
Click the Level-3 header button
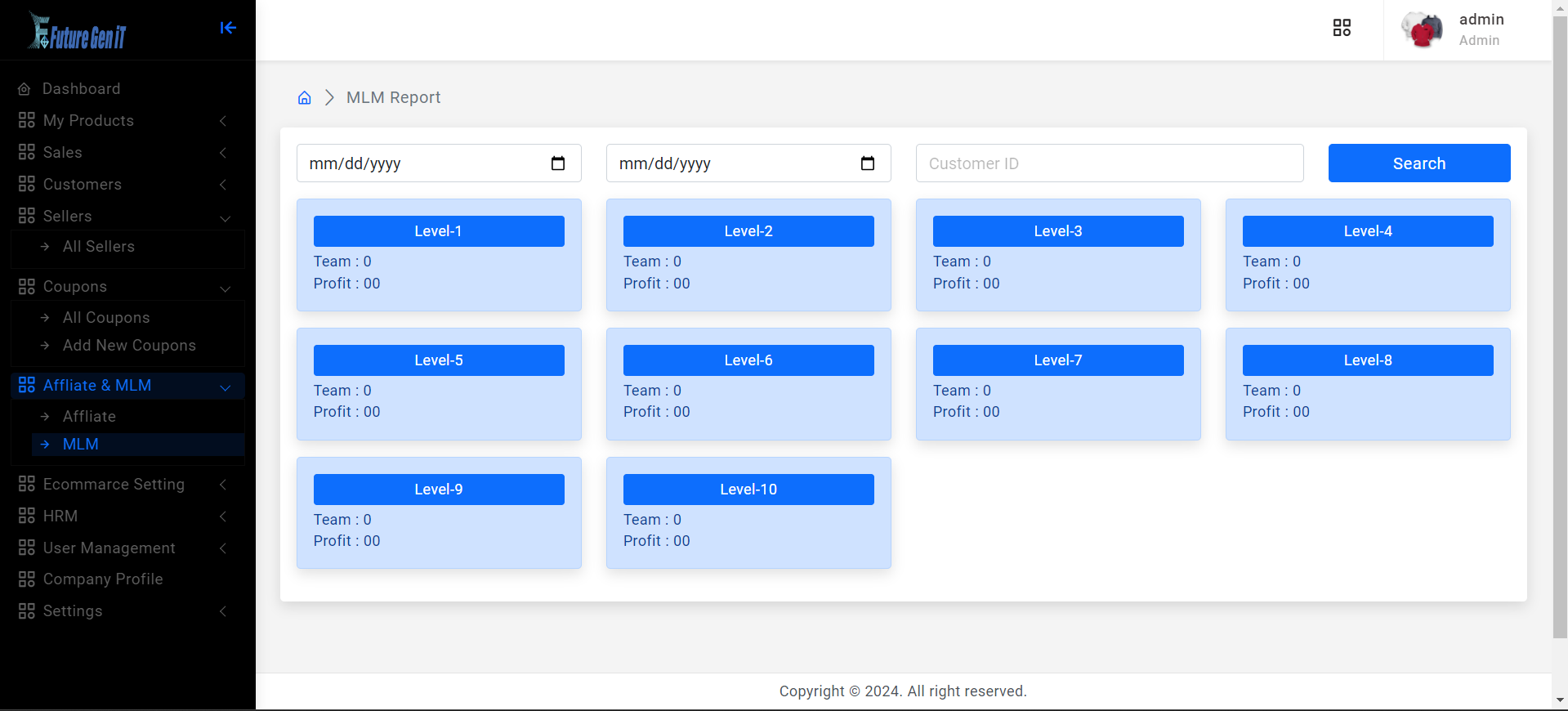point(1057,231)
